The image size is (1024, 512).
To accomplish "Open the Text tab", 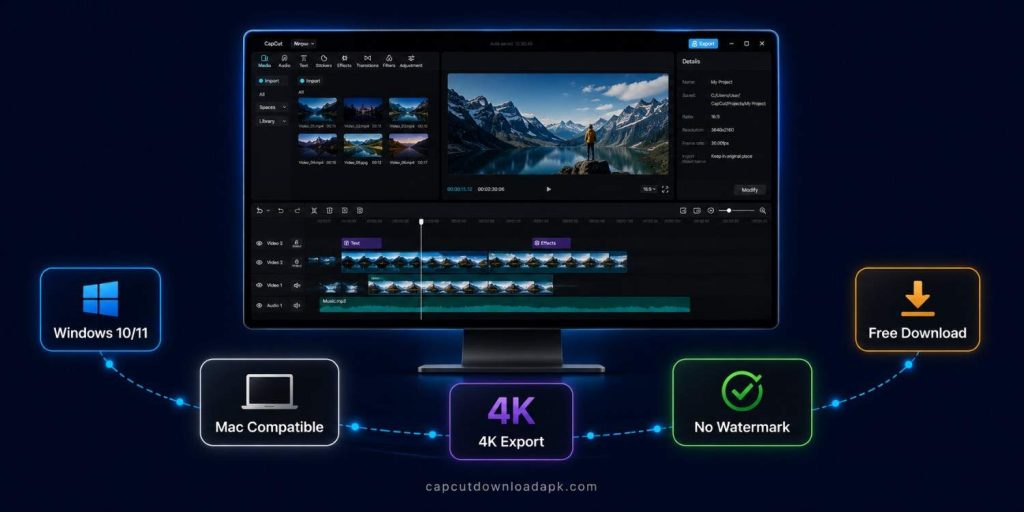I will [304, 61].
